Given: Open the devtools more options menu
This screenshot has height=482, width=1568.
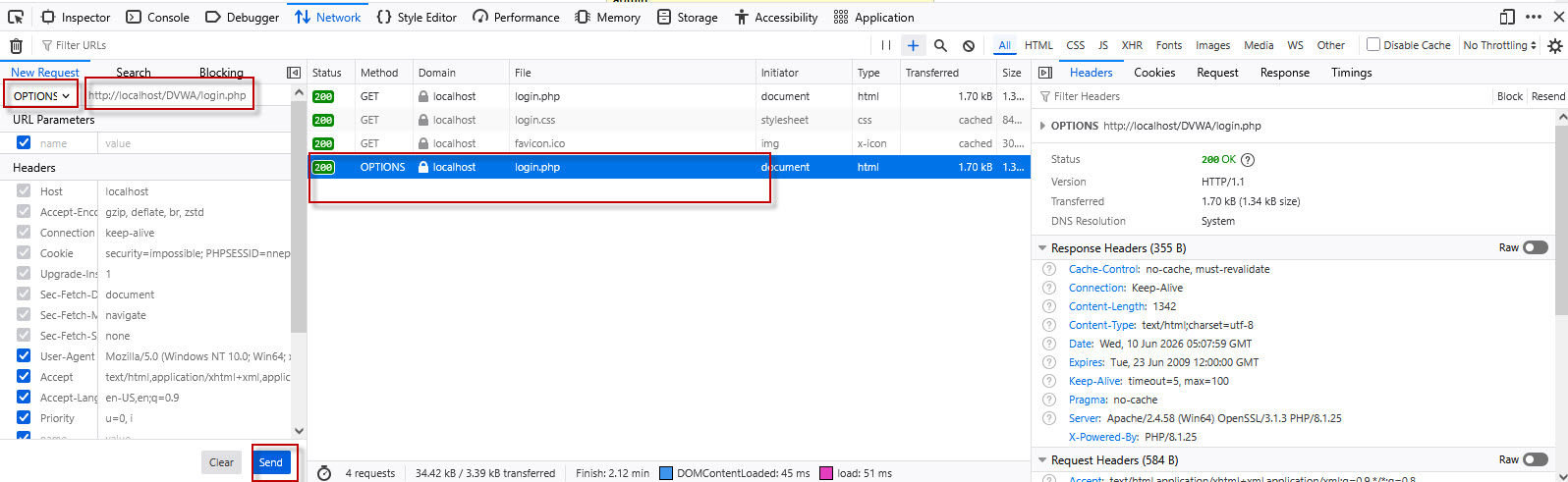Looking at the screenshot, I should (1534, 17).
